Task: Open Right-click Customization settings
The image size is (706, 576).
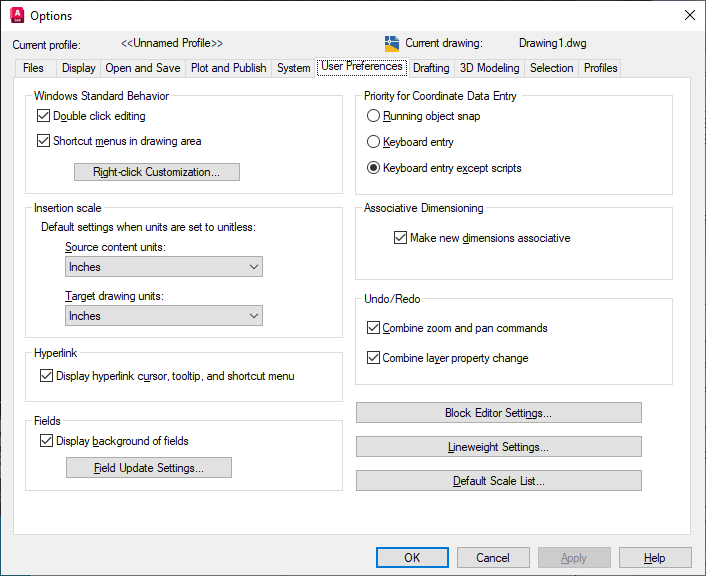Action: [x=157, y=172]
